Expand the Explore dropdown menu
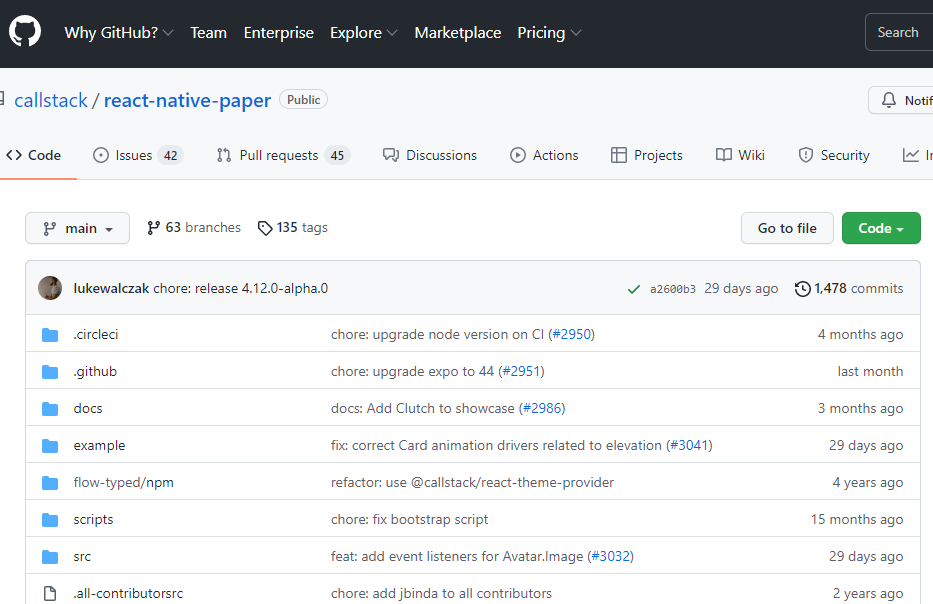933x604 pixels. pyautogui.click(x=364, y=32)
